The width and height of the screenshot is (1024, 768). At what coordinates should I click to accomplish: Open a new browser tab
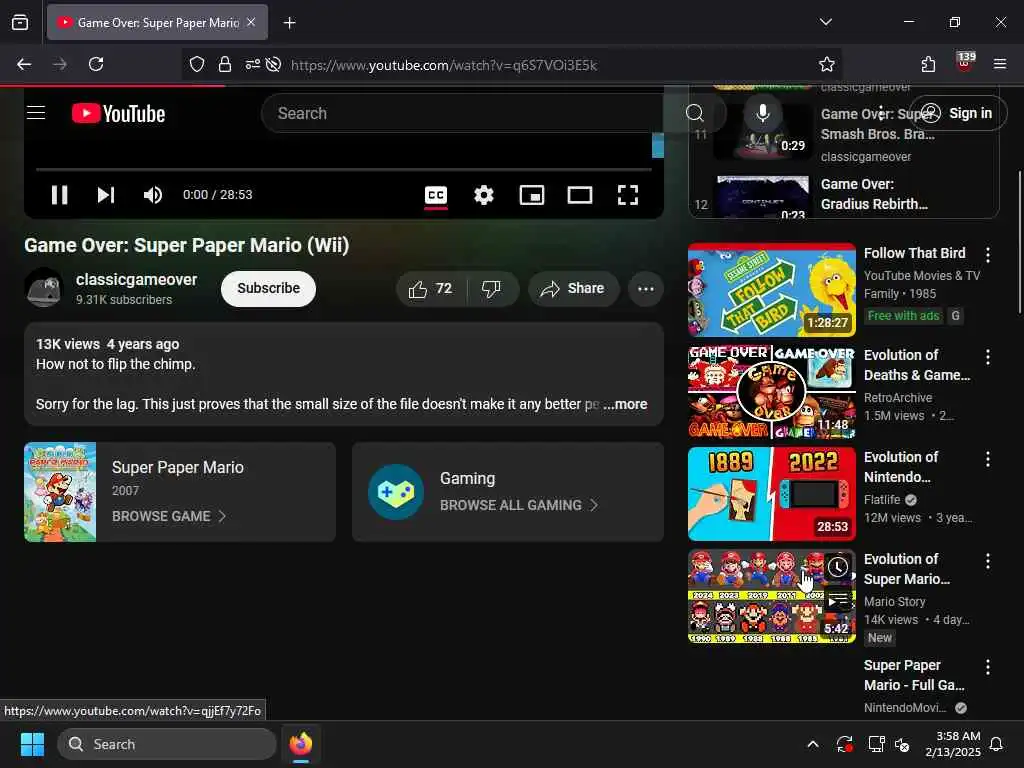(x=289, y=23)
